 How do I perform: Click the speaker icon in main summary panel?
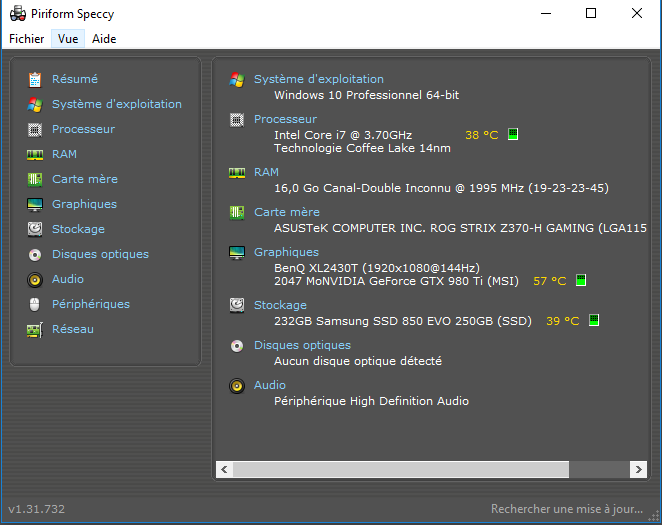pyautogui.click(x=237, y=386)
